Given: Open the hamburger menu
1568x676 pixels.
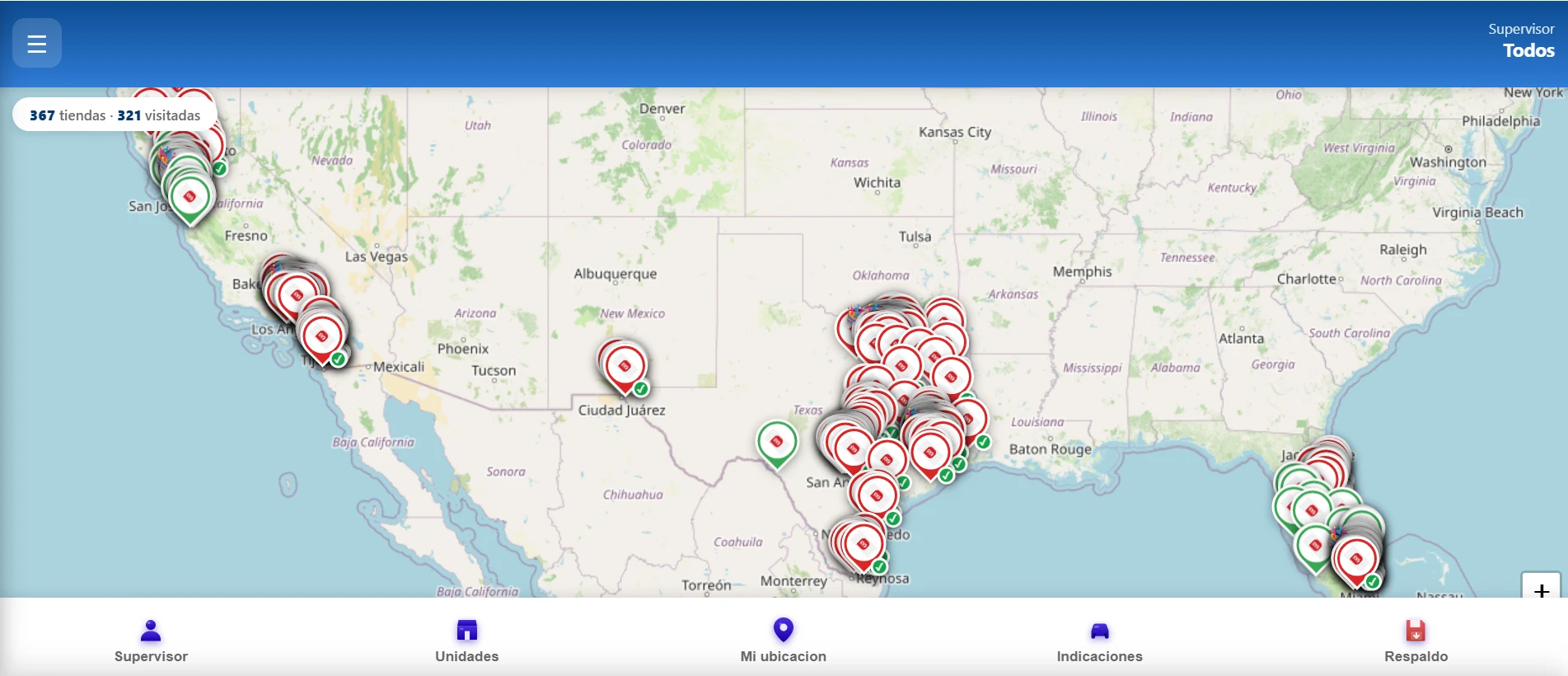Looking at the screenshot, I should coord(37,43).
